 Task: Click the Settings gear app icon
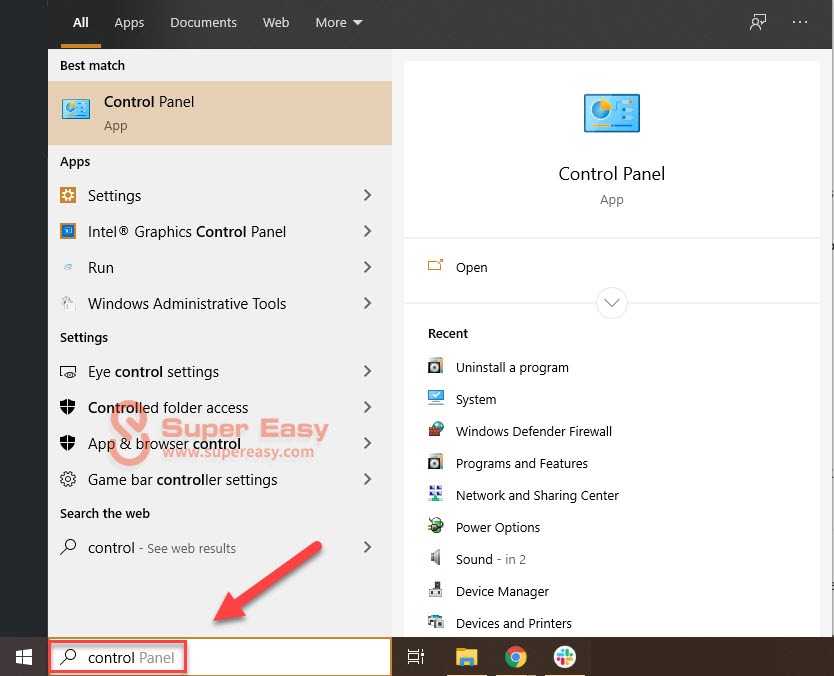point(68,195)
